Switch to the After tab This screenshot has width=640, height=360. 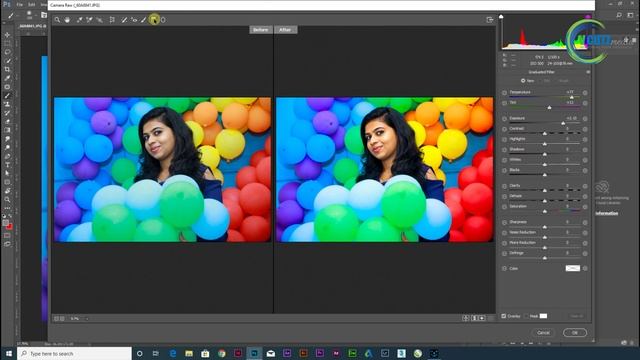[x=285, y=30]
